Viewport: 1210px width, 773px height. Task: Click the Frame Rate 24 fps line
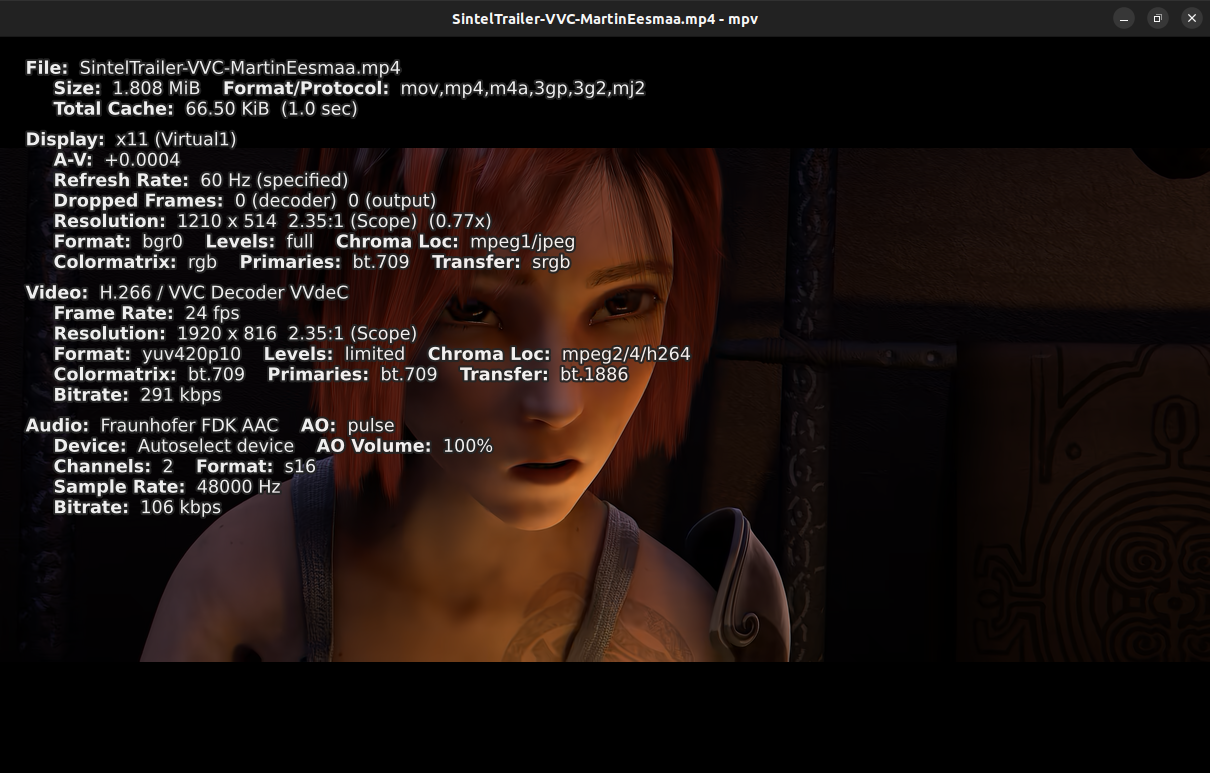[x=147, y=313]
